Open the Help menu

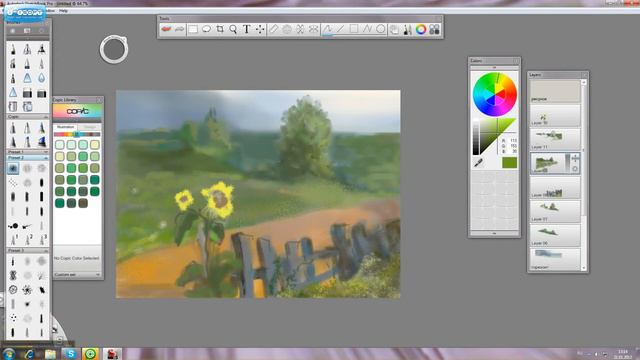63,11
